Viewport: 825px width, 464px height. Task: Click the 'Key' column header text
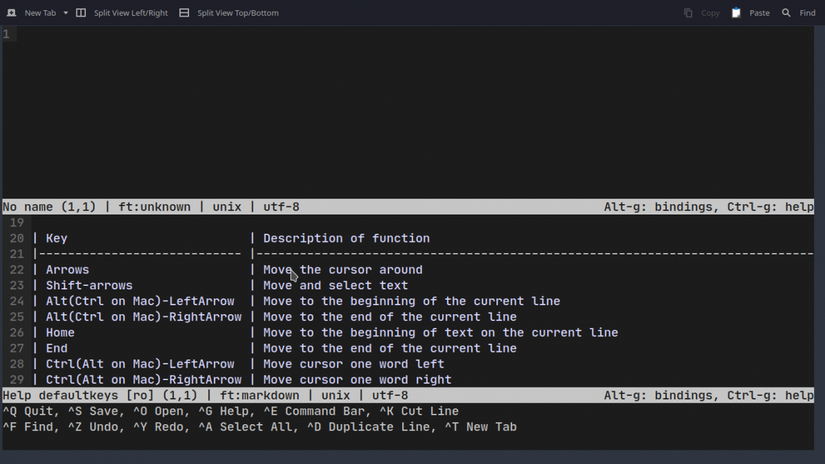click(56, 238)
